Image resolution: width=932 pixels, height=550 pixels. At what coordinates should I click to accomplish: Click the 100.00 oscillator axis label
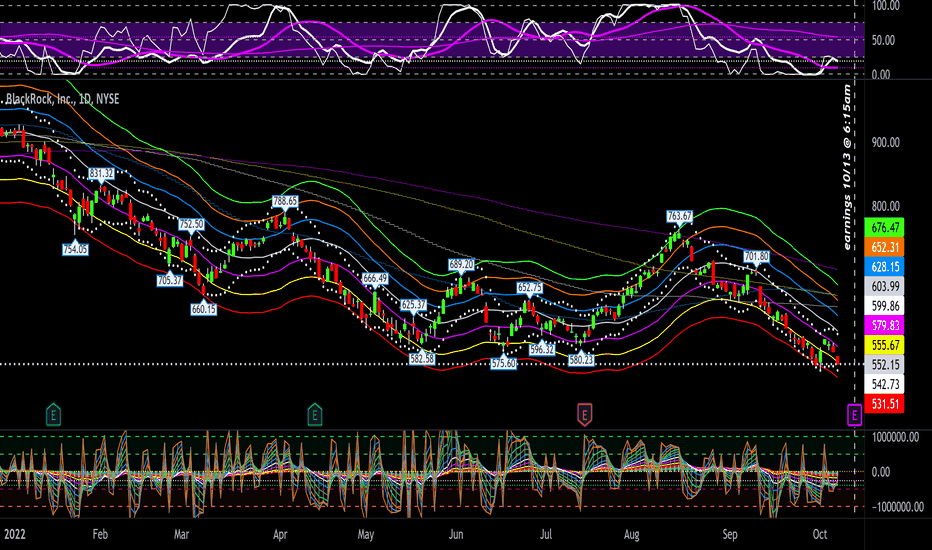point(886,5)
